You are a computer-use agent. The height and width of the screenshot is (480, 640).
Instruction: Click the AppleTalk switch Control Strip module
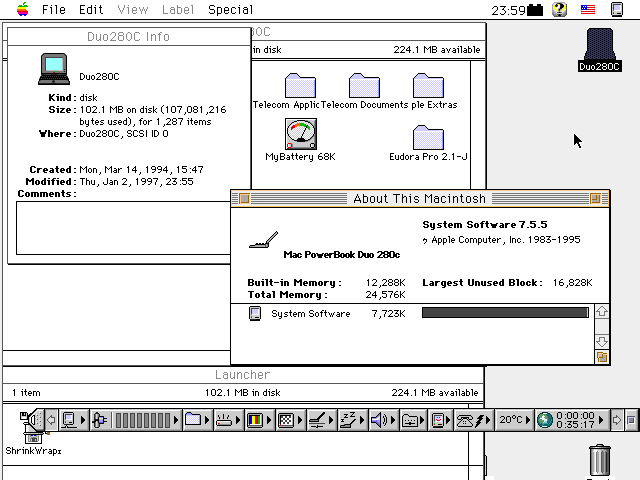tap(73, 420)
